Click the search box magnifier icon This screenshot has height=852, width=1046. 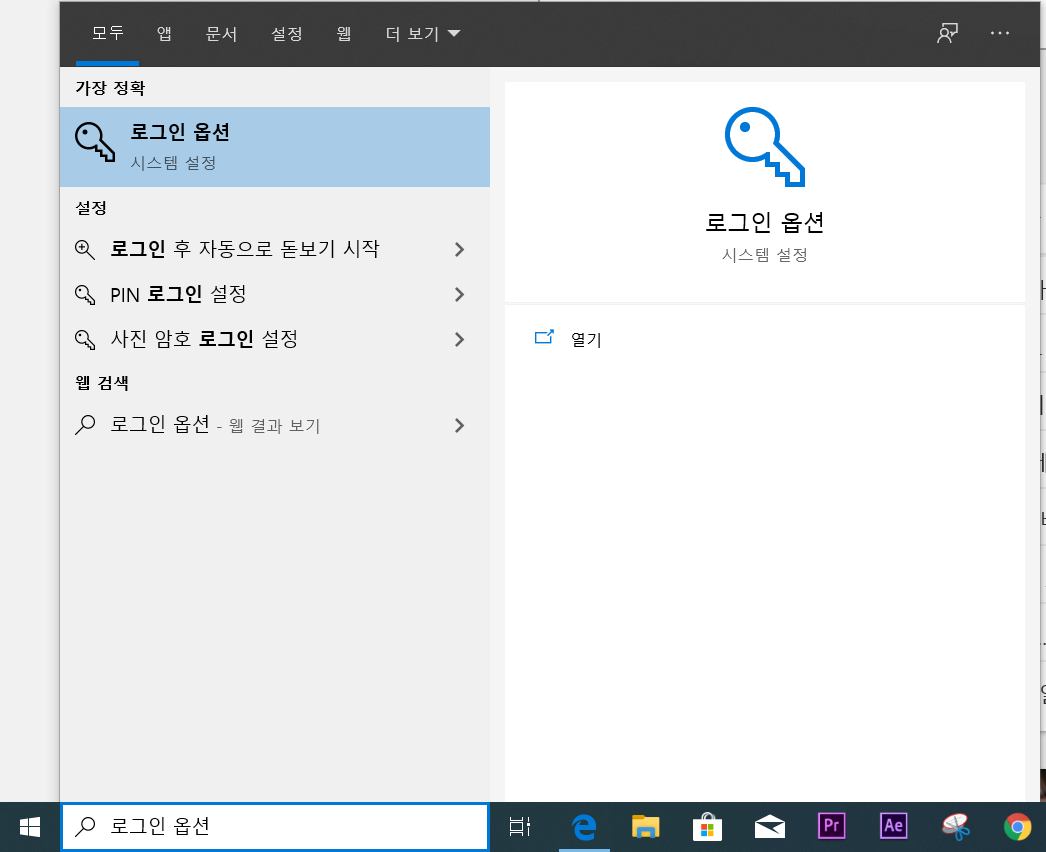coord(85,827)
